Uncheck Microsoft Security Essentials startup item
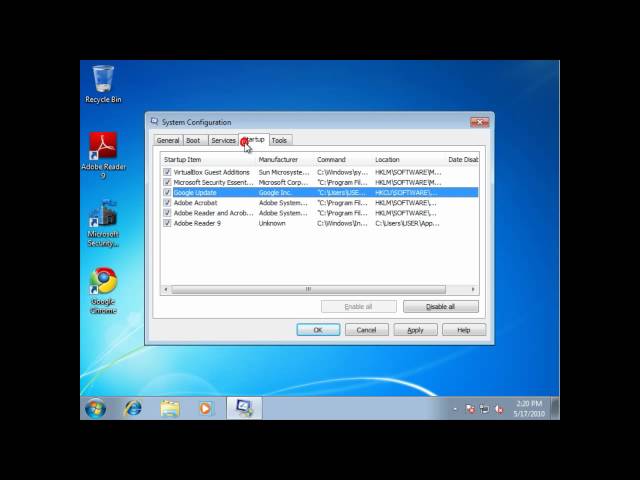The image size is (640, 480). coord(167,182)
